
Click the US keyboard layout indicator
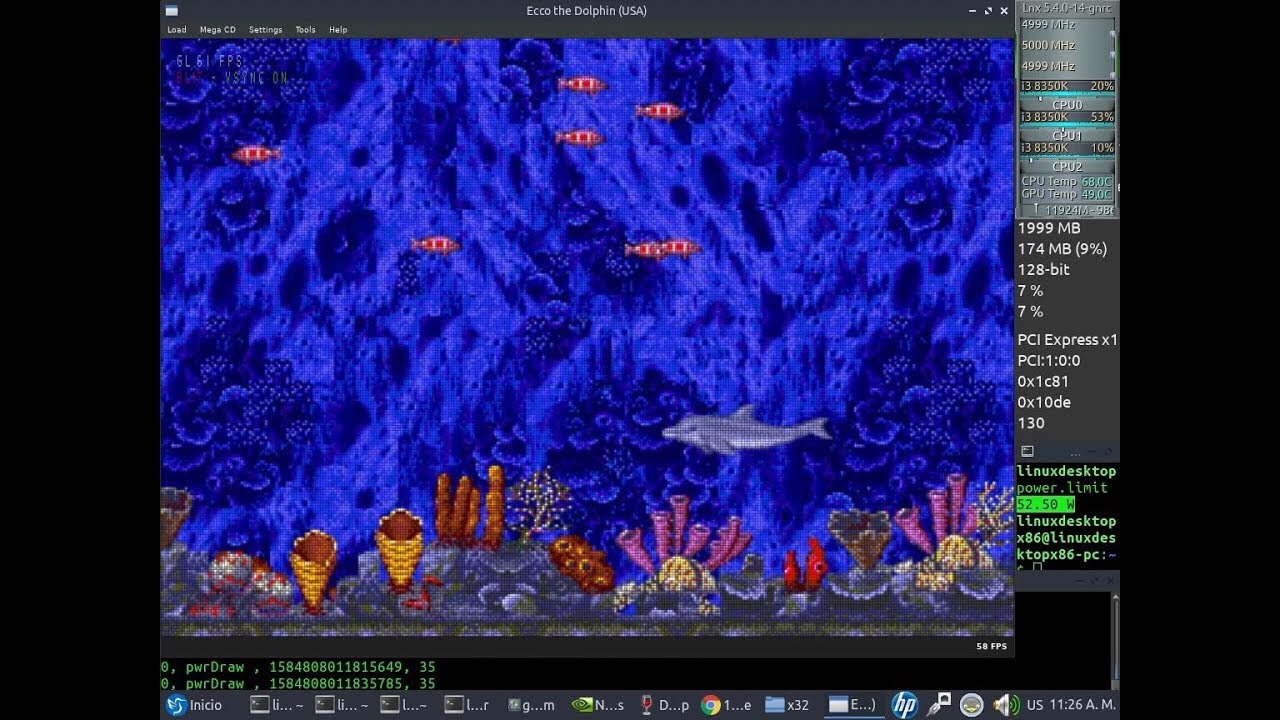pyautogui.click(x=1034, y=705)
